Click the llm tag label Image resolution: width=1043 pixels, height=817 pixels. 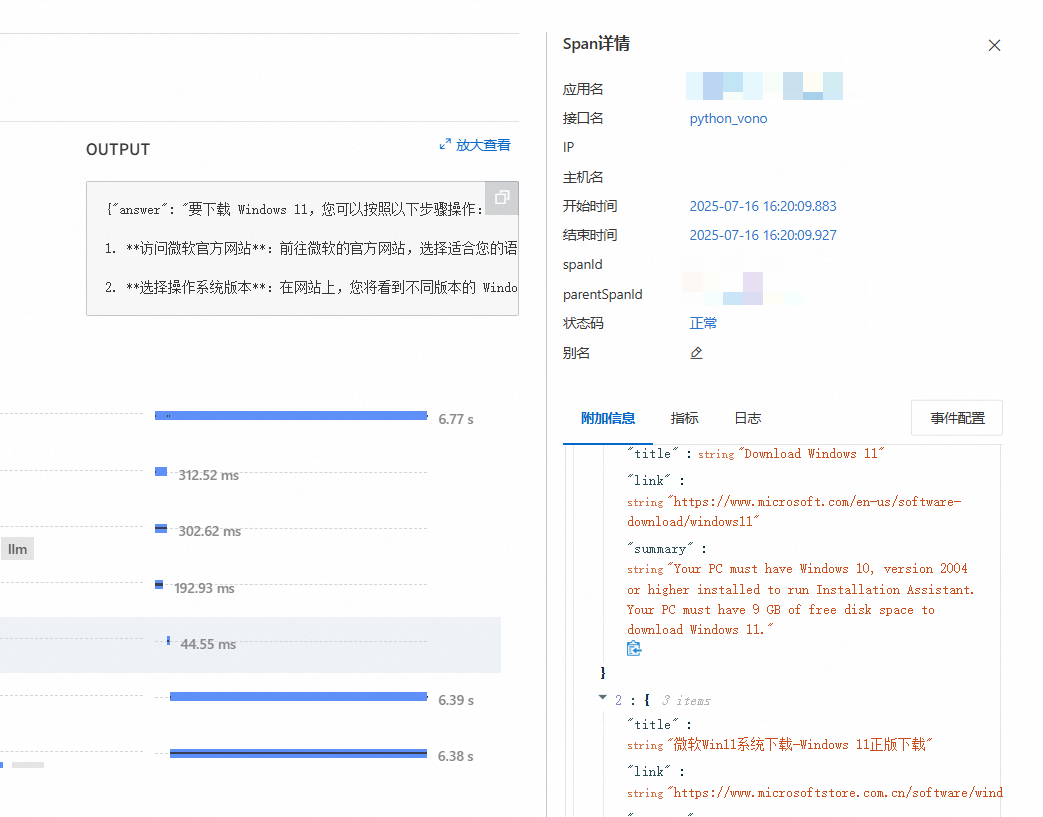point(17,549)
